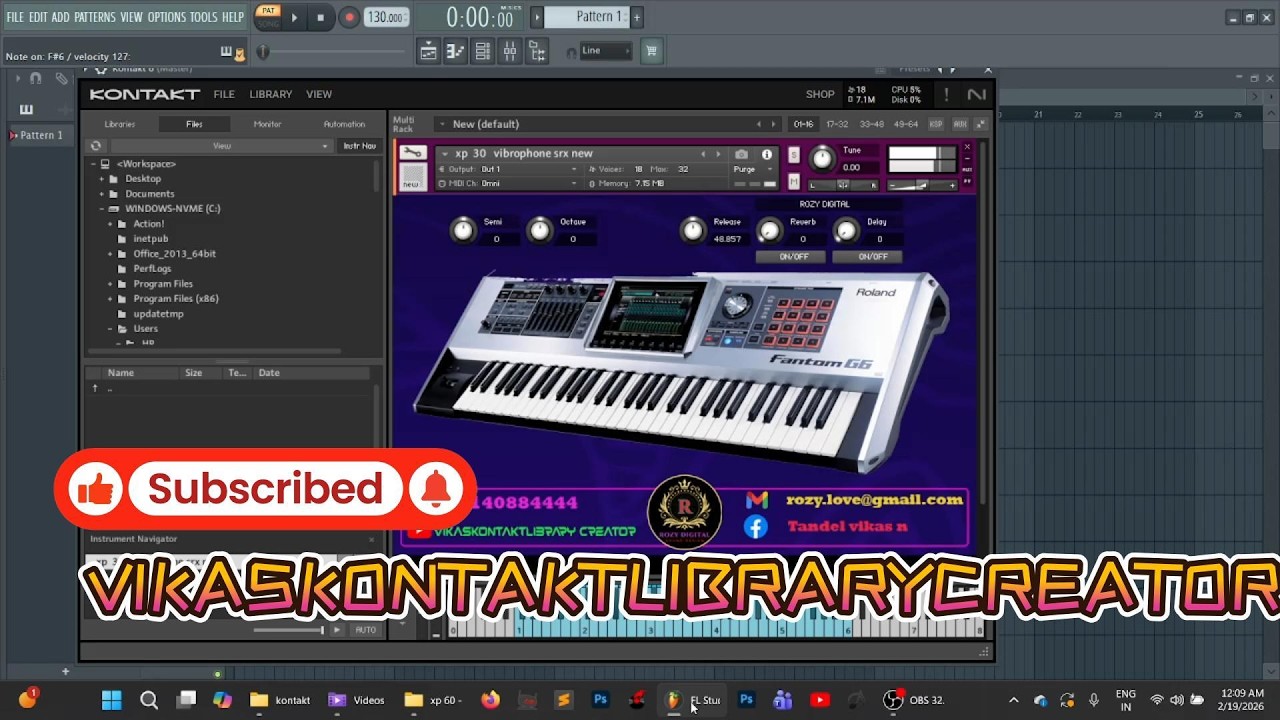Image resolution: width=1280 pixels, height=720 pixels.
Task: Toggle the Solo S button on instrument
Action: (794, 154)
